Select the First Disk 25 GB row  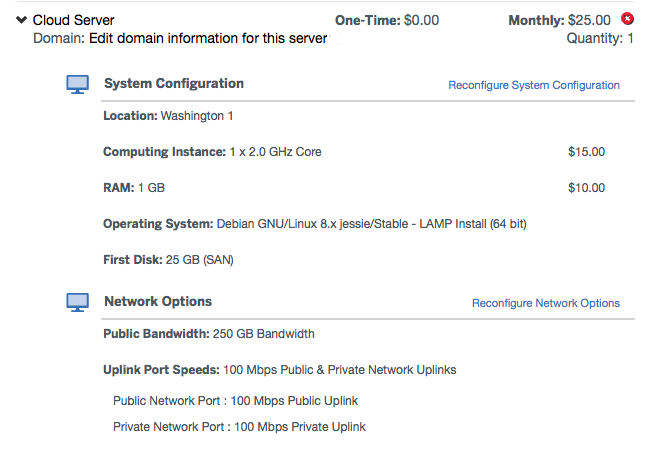tap(166, 260)
